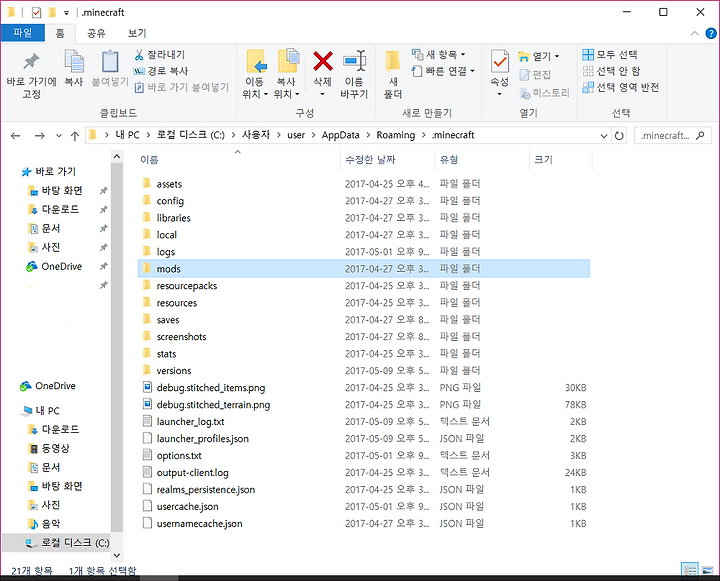Click Select all (모두 선택)
The height and width of the screenshot is (581, 720).
(610, 55)
